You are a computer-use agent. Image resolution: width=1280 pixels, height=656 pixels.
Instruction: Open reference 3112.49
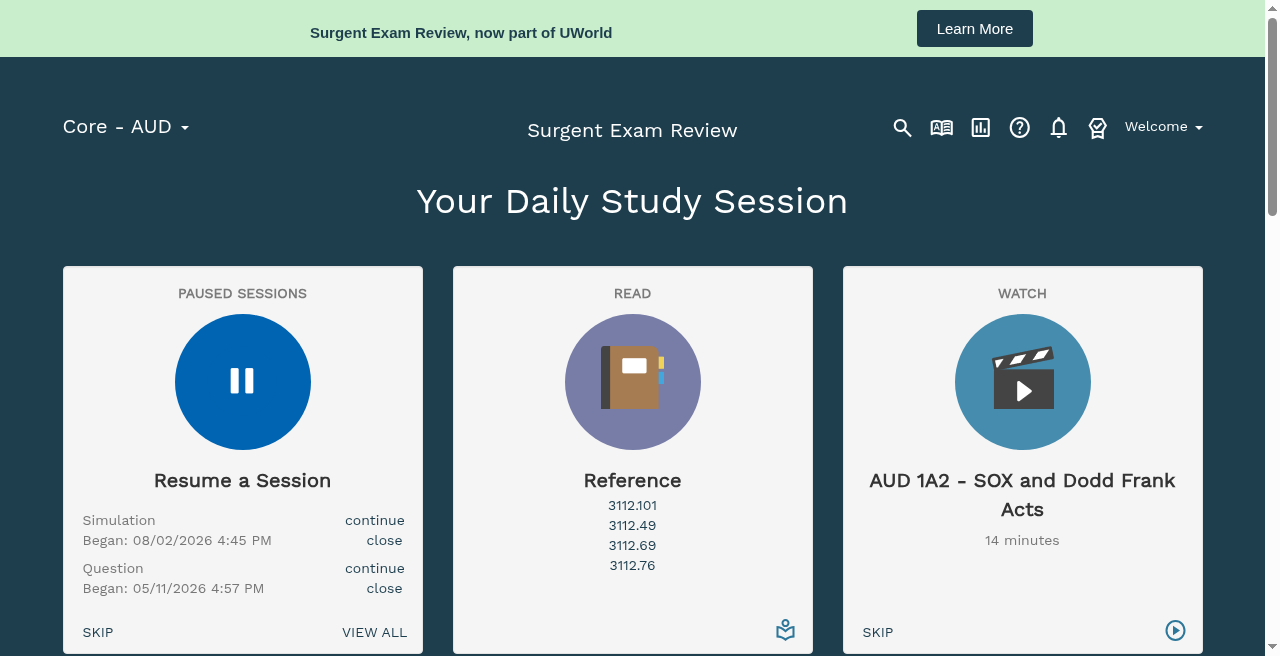click(632, 526)
